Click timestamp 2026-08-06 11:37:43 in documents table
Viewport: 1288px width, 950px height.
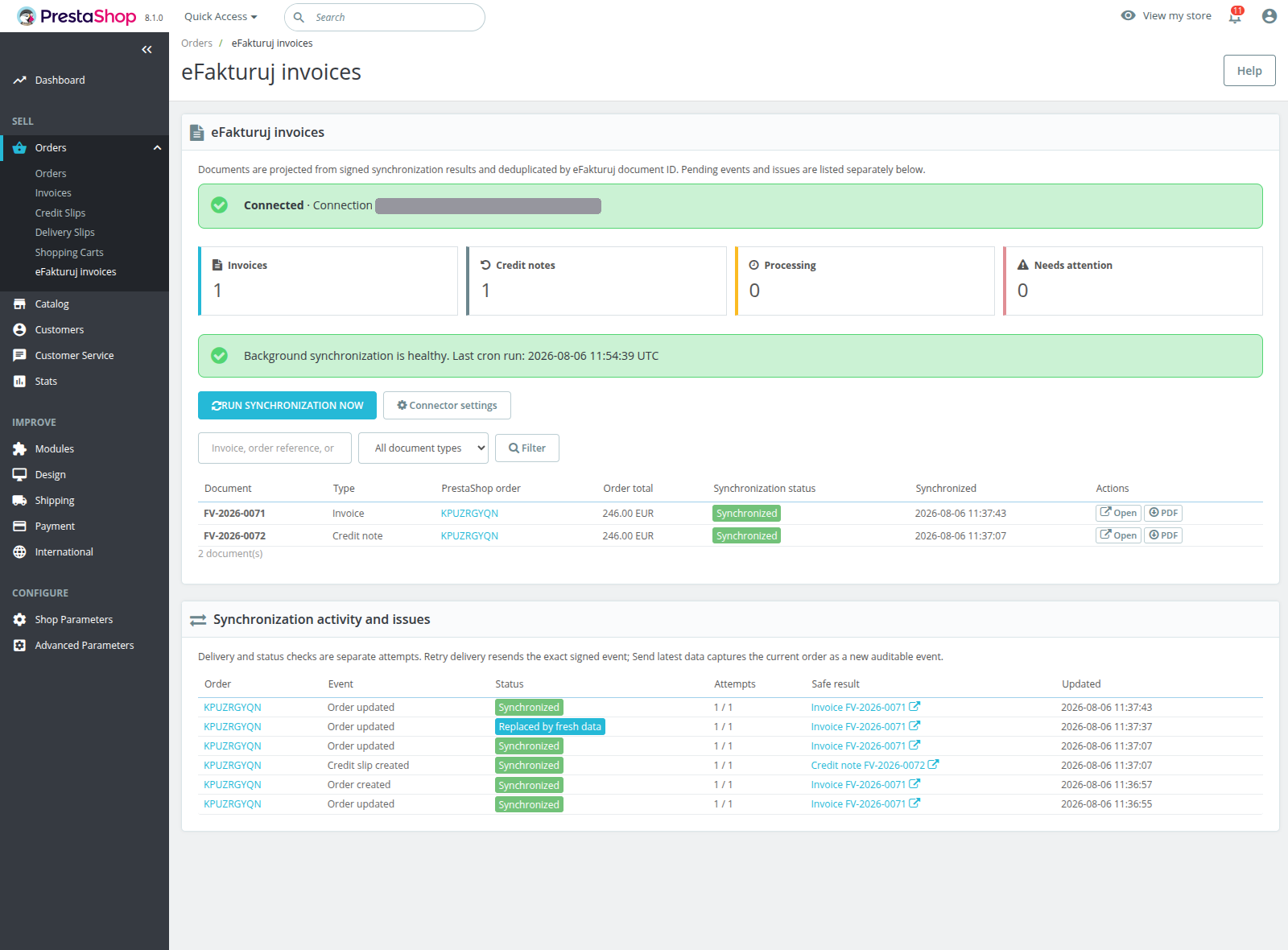[960, 514]
